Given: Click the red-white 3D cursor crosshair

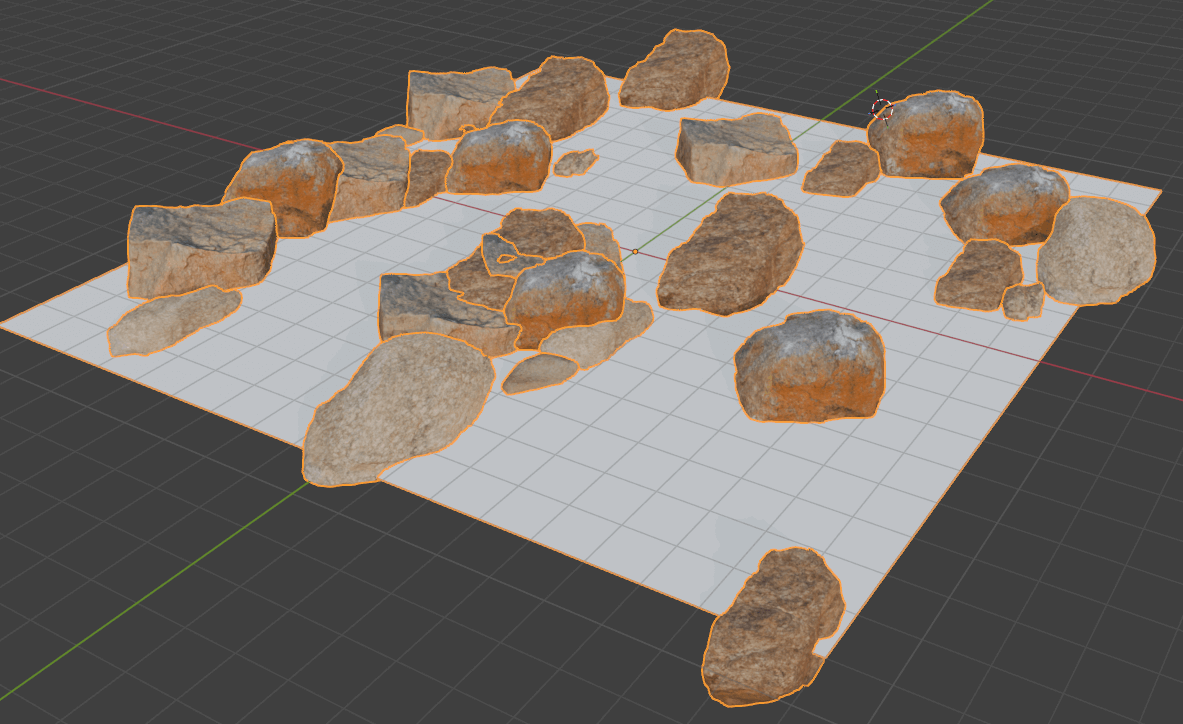Looking at the screenshot, I should tap(881, 109).
